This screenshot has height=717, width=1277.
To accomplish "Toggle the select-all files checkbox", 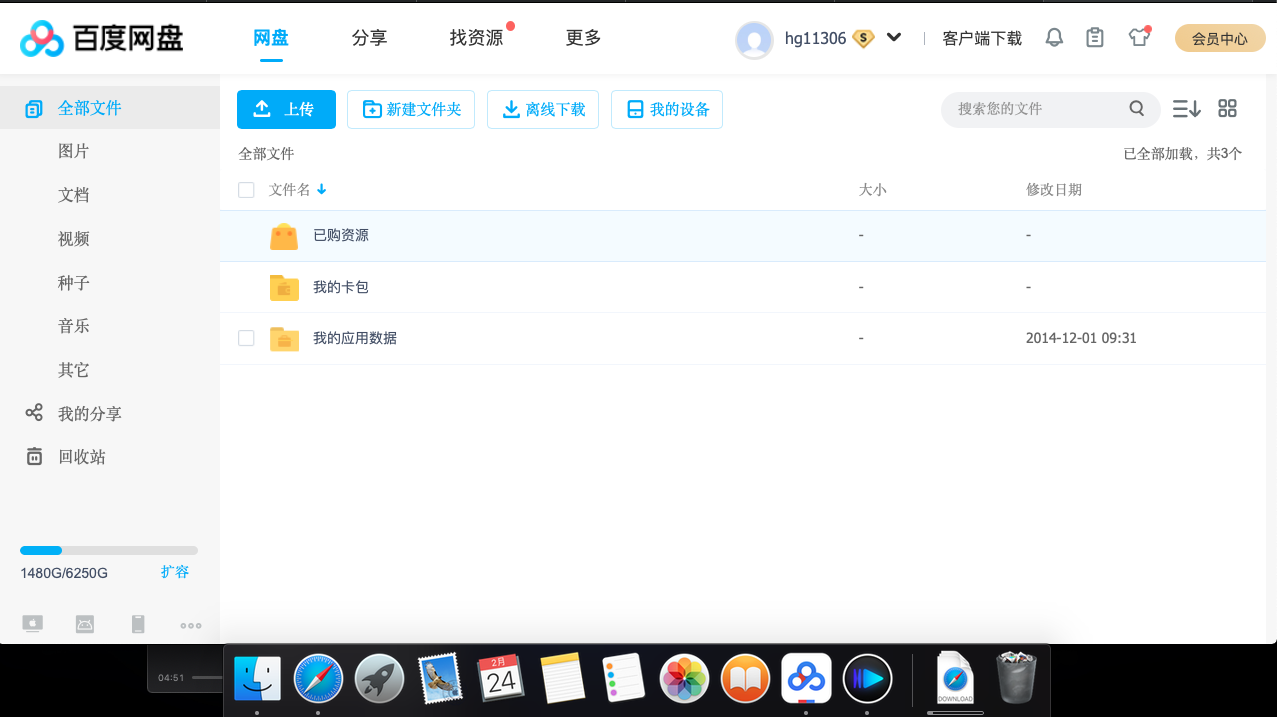I will point(246,190).
